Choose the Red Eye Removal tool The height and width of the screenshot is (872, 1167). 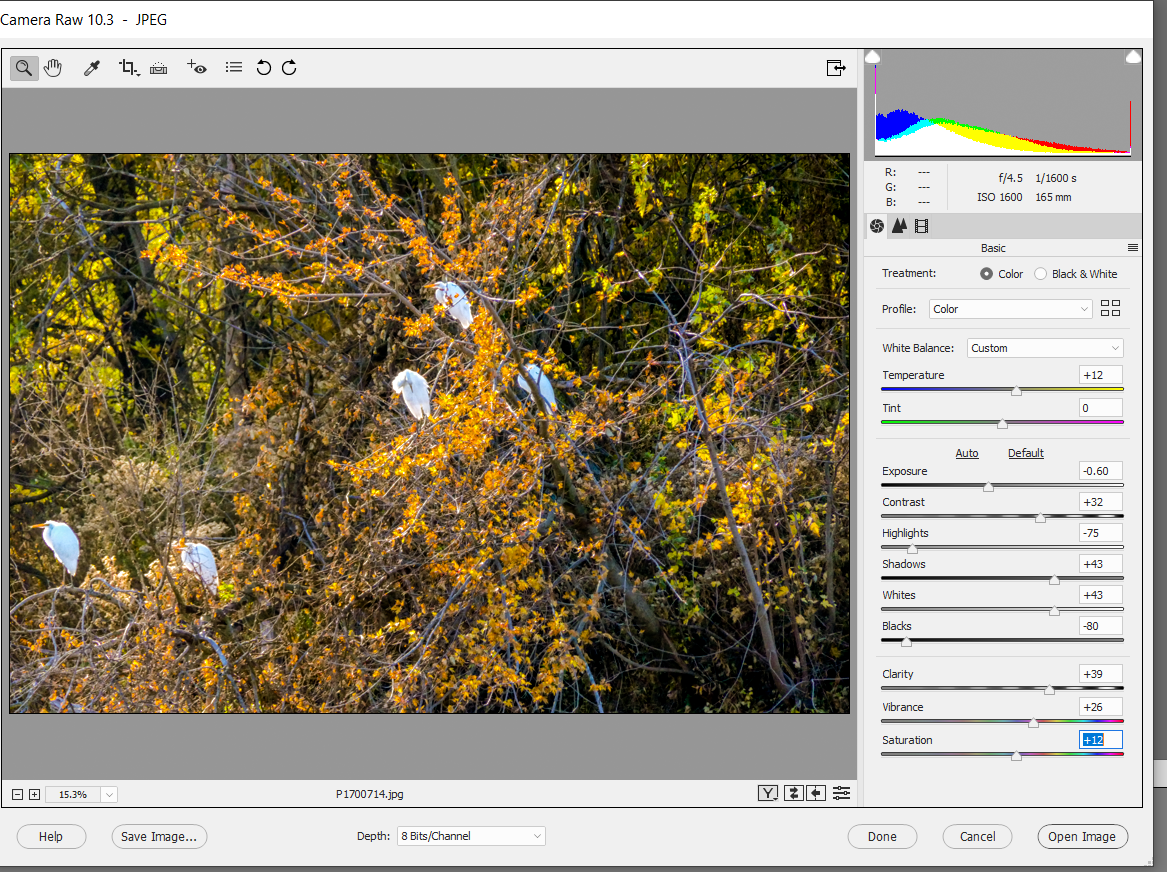pos(196,68)
